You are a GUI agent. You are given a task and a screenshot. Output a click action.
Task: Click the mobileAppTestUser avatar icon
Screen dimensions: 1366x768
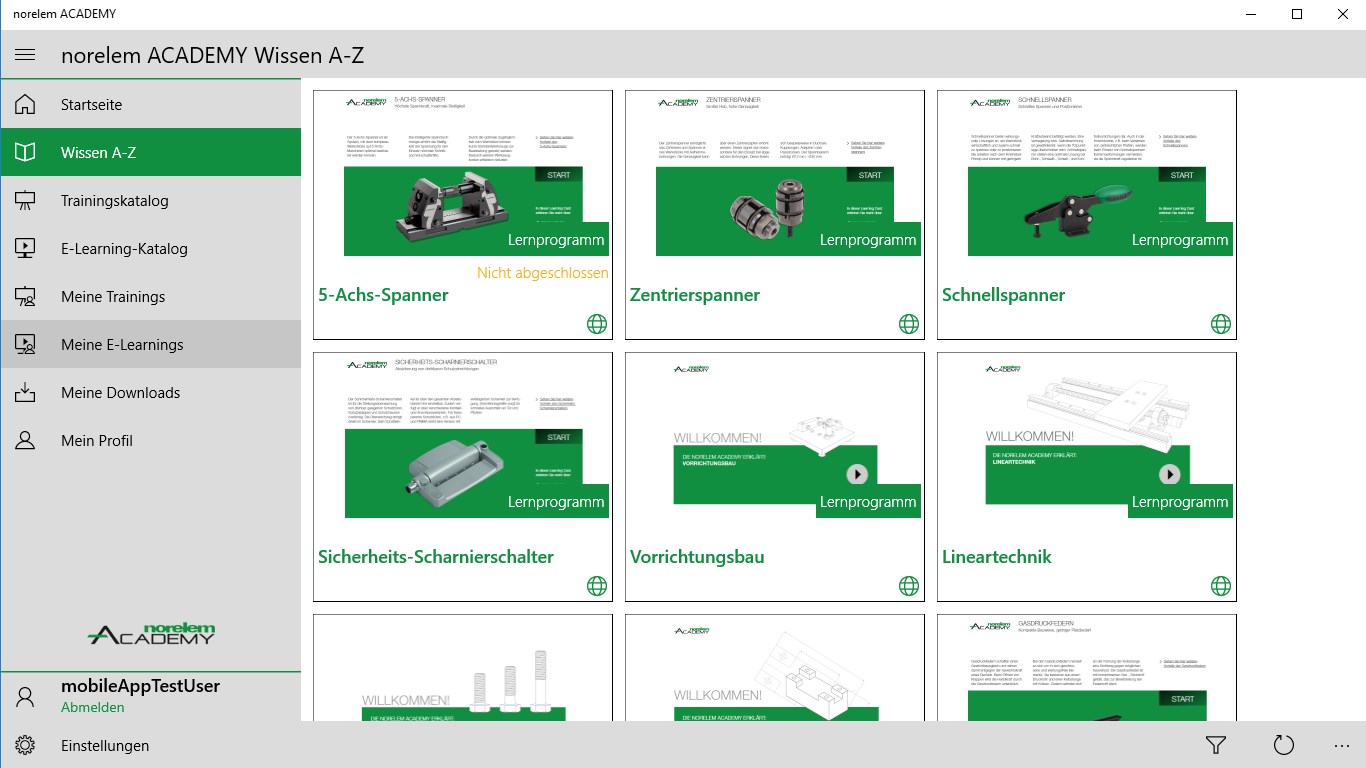point(25,697)
